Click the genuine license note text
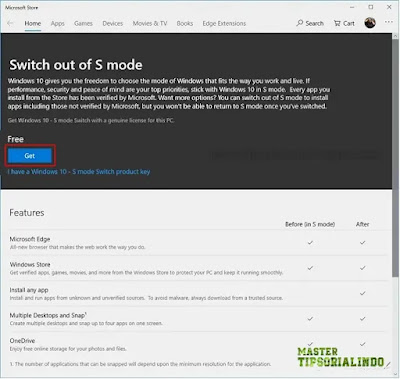Screen dimensions: 400x379 (91, 120)
